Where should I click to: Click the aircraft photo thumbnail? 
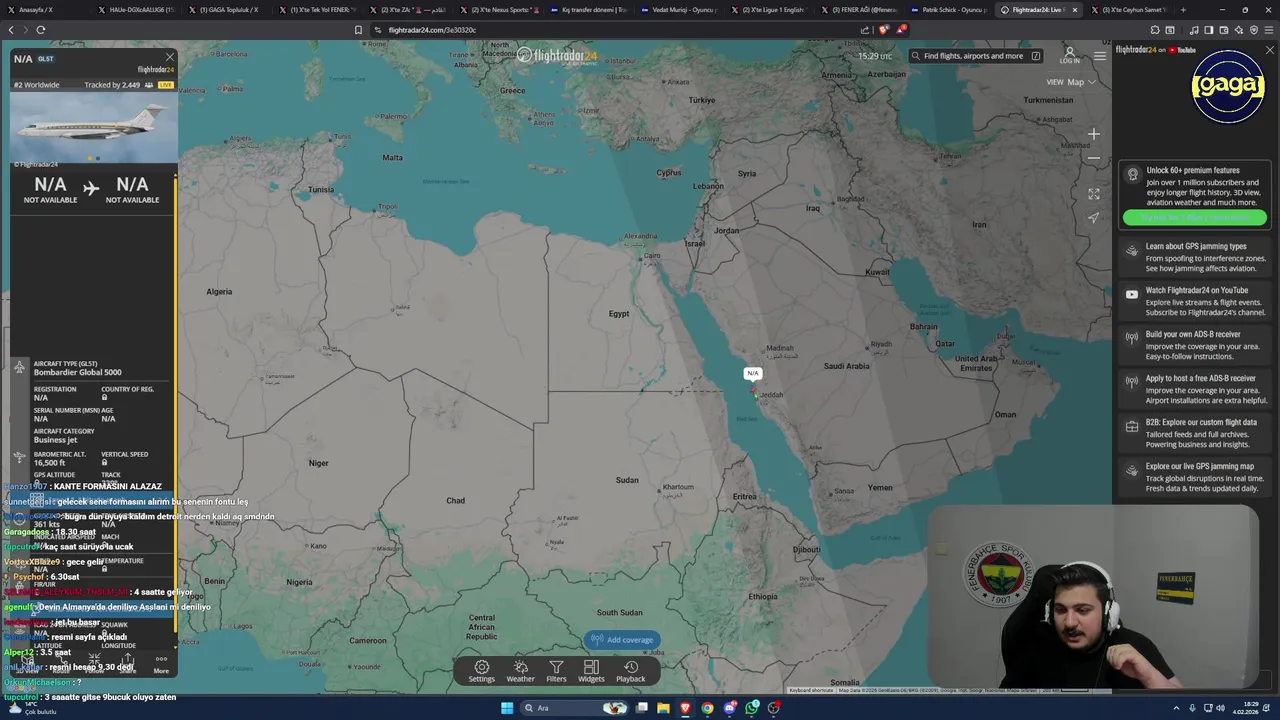pos(94,128)
